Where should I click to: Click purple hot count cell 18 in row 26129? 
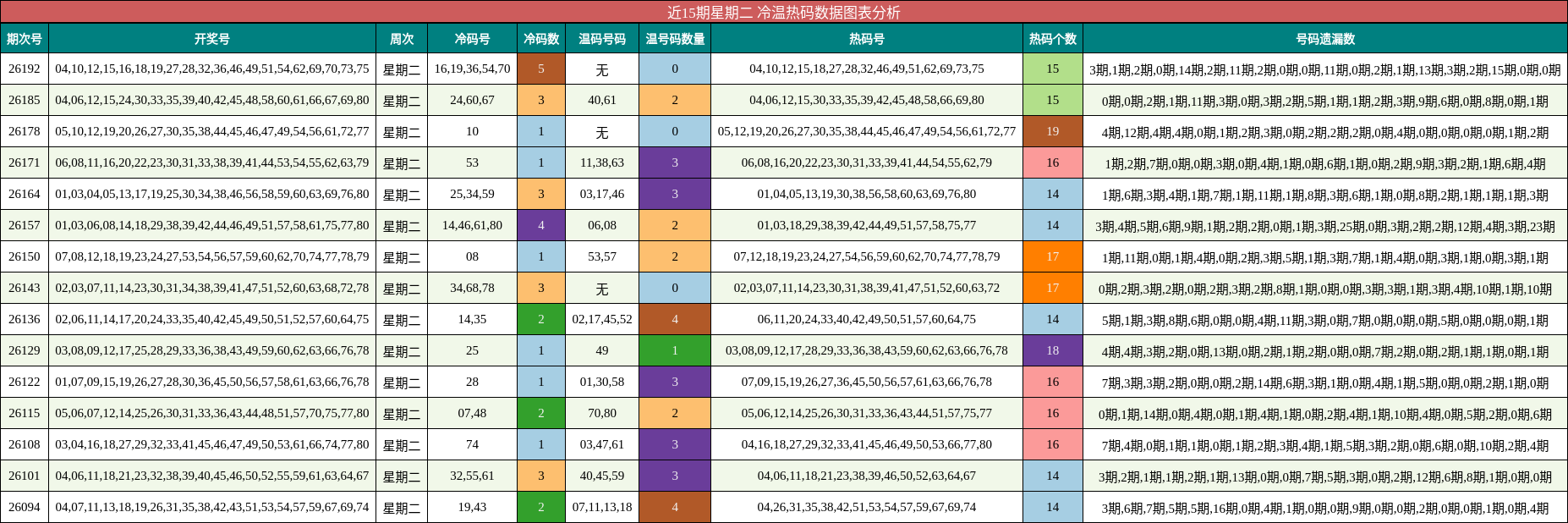tap(1053, 350)
